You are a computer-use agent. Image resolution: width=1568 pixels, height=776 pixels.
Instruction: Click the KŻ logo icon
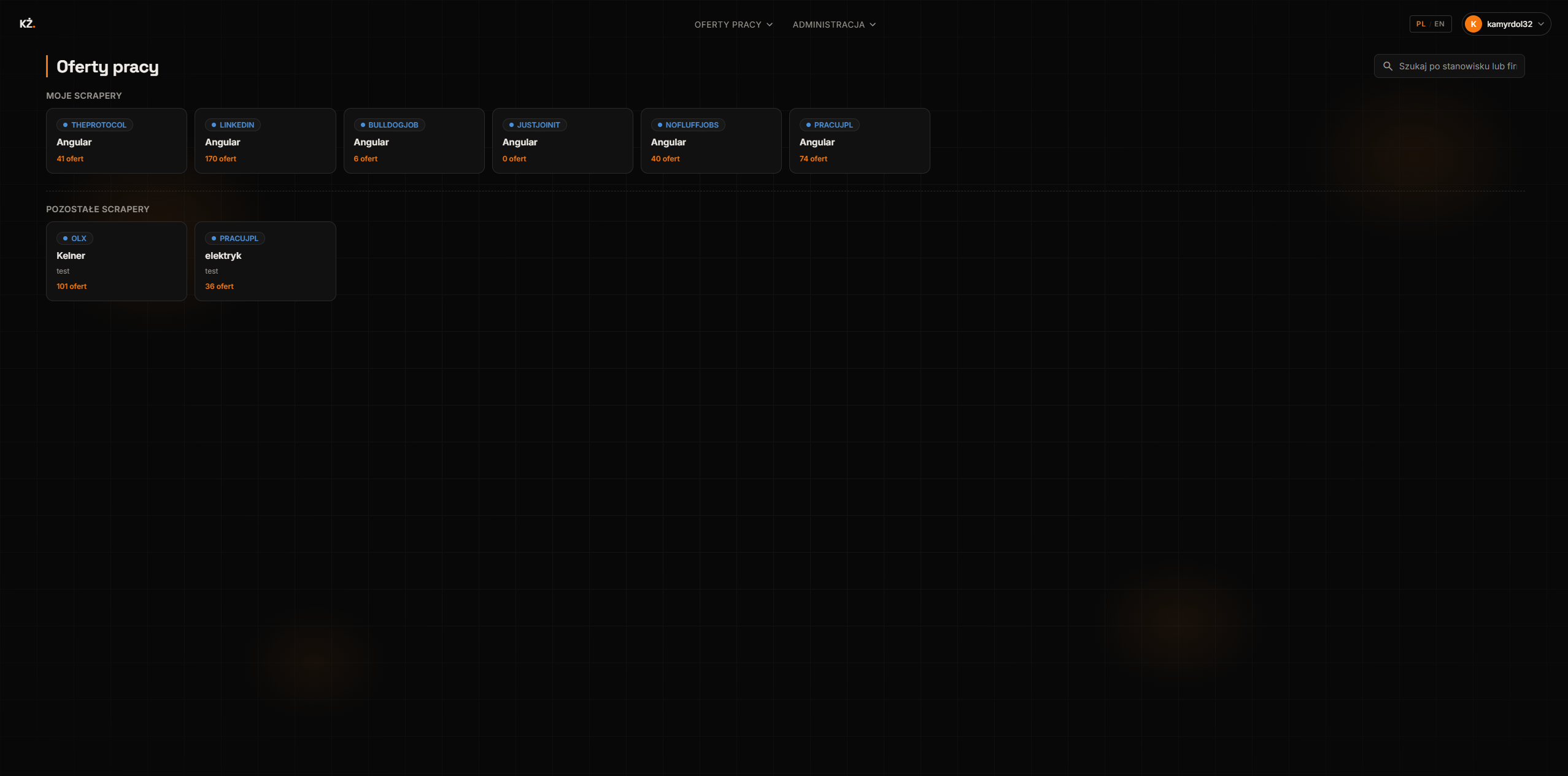(x=27, y=24)
